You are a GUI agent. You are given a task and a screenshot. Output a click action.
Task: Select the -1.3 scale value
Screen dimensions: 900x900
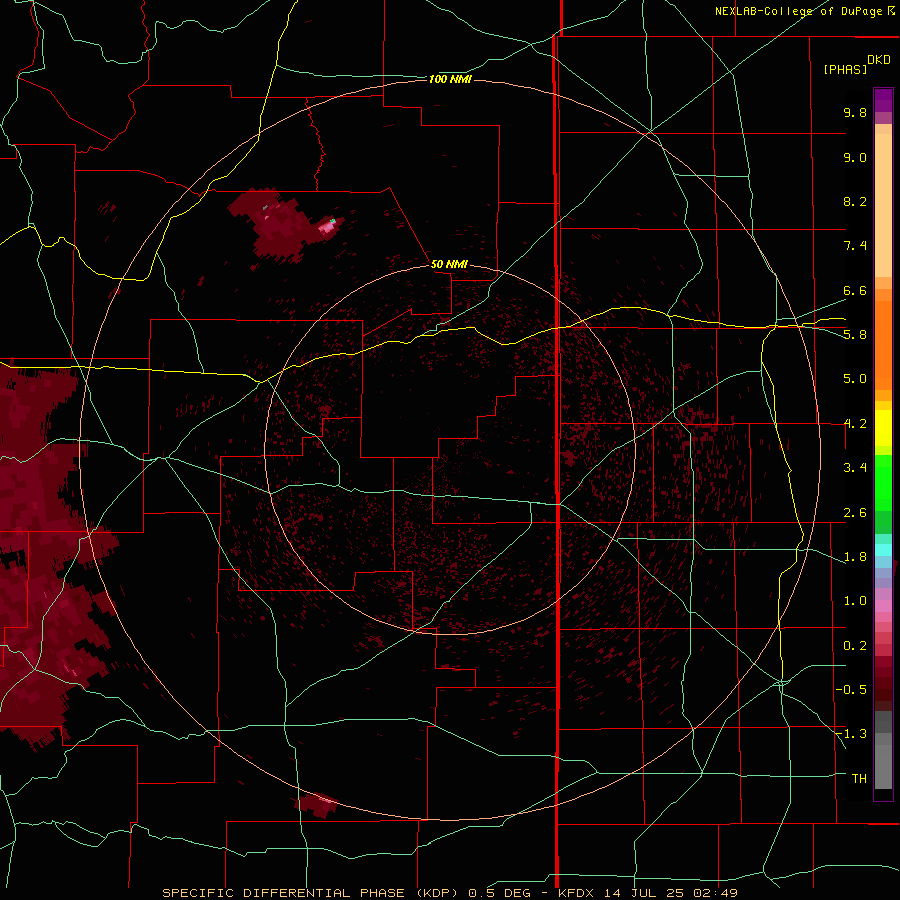click(851, 734)
